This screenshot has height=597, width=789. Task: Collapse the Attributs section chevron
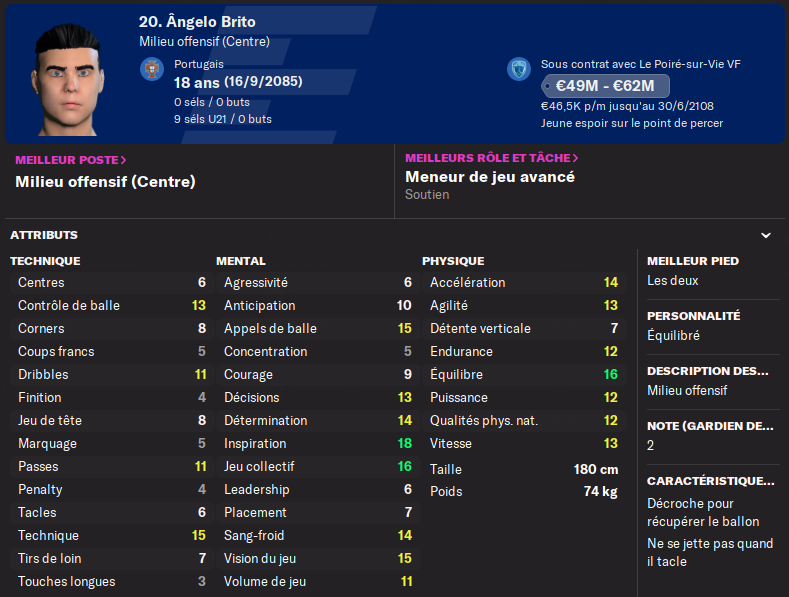tap(766, 236)
